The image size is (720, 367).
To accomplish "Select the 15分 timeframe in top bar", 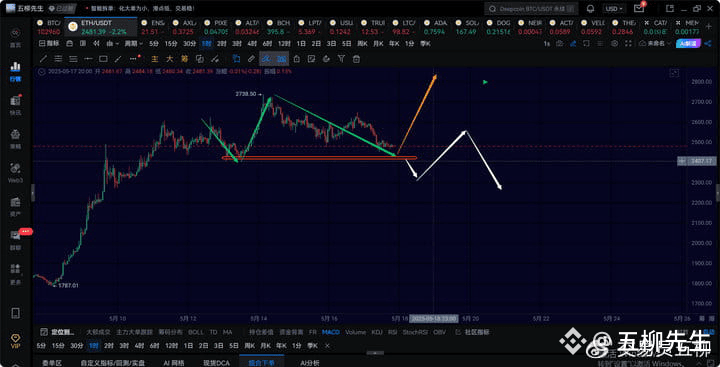I will (x=170, y=44).
